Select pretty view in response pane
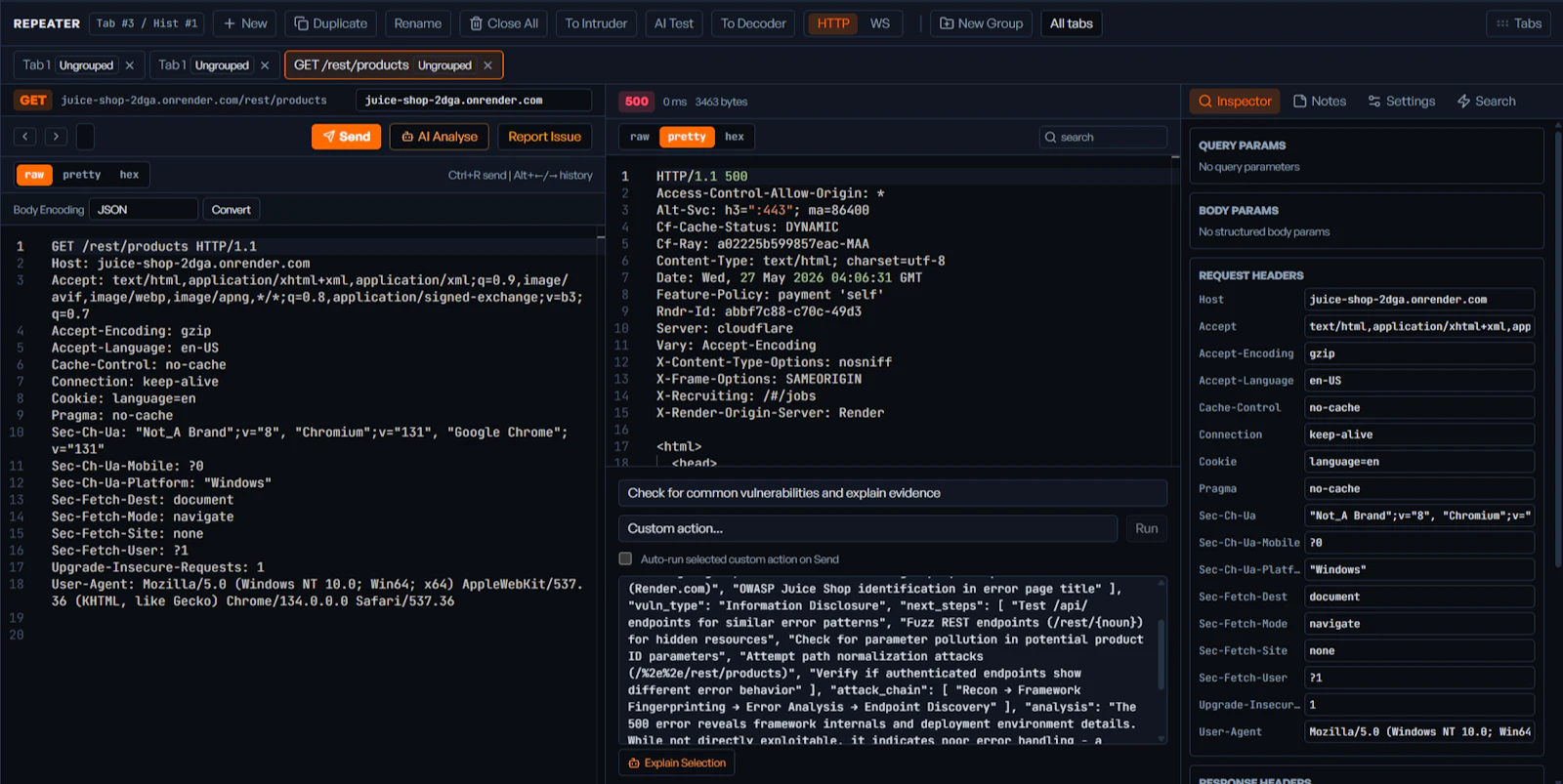The image size is (1563, 784). [x=687, y=137]
